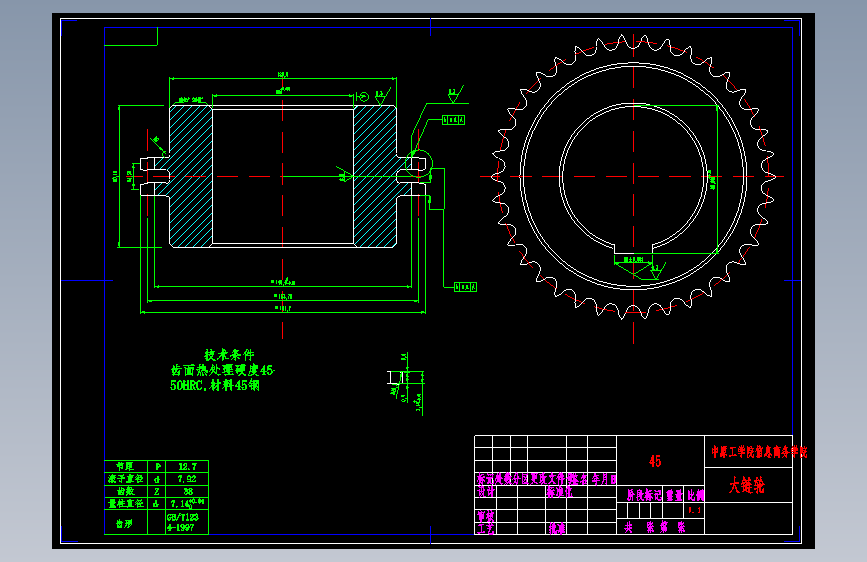Click the 审核 label in title block
This screenshot has height=562, width=867.
coord(486,516)
